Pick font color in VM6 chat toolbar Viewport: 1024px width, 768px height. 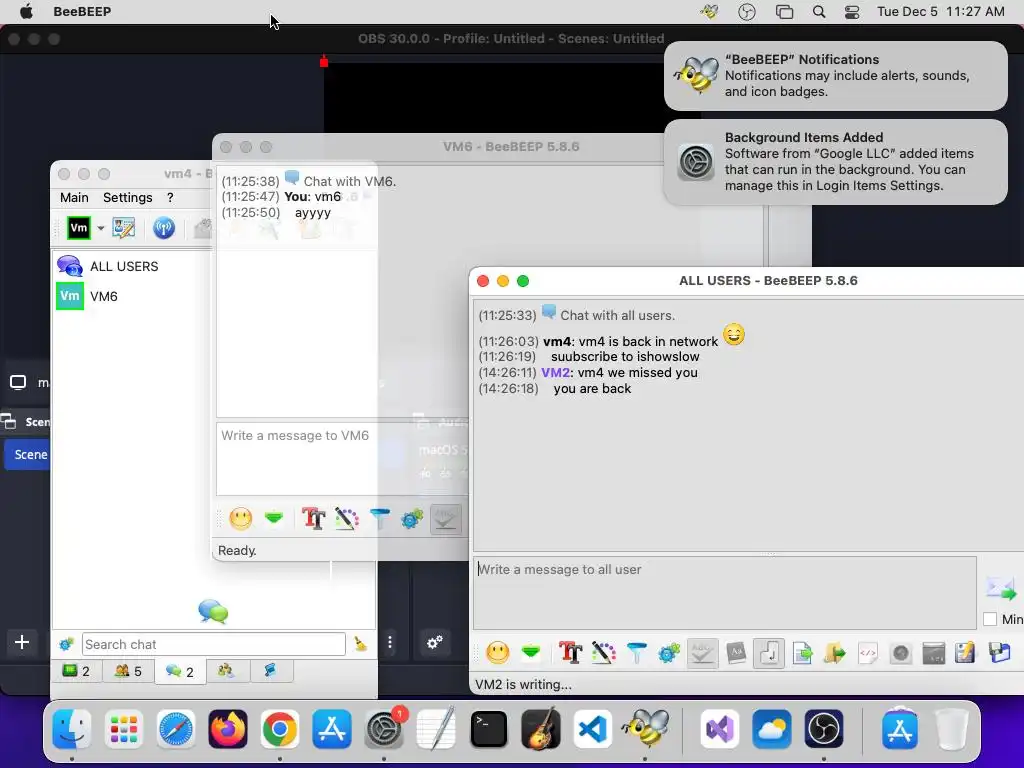(x=347, y=519)
